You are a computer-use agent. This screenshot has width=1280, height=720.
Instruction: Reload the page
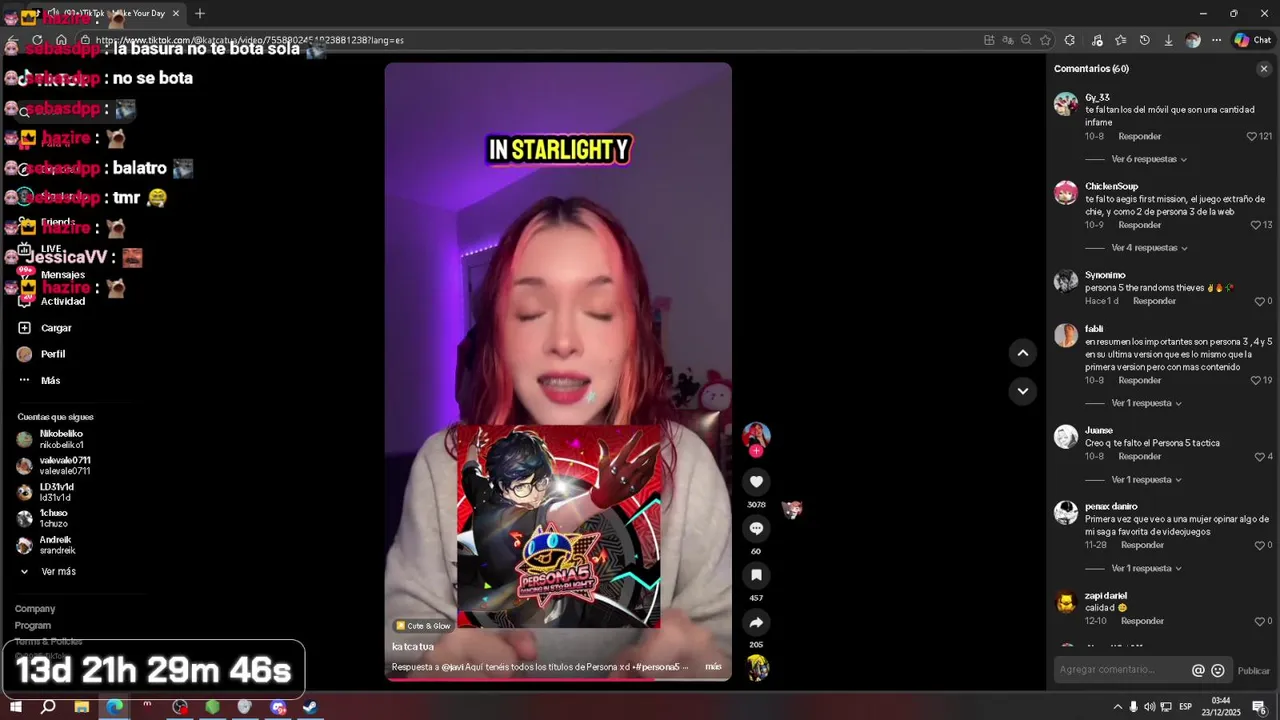pos(37,40)
